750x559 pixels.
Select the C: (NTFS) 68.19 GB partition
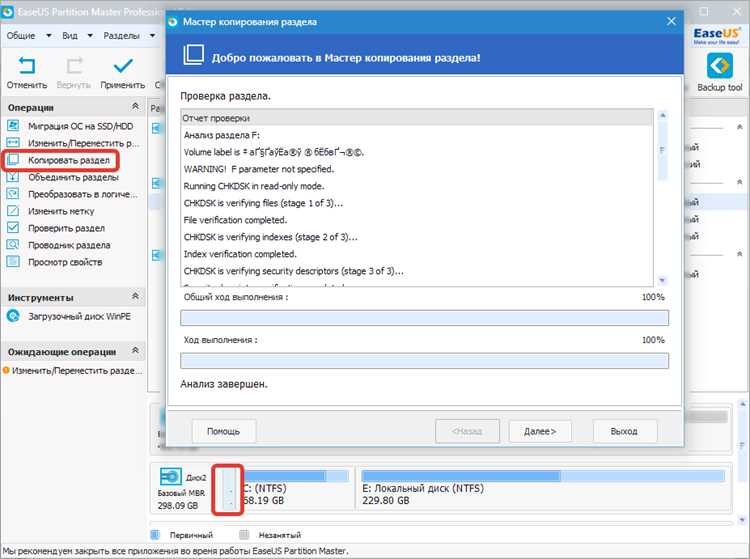tap(298, 488)
